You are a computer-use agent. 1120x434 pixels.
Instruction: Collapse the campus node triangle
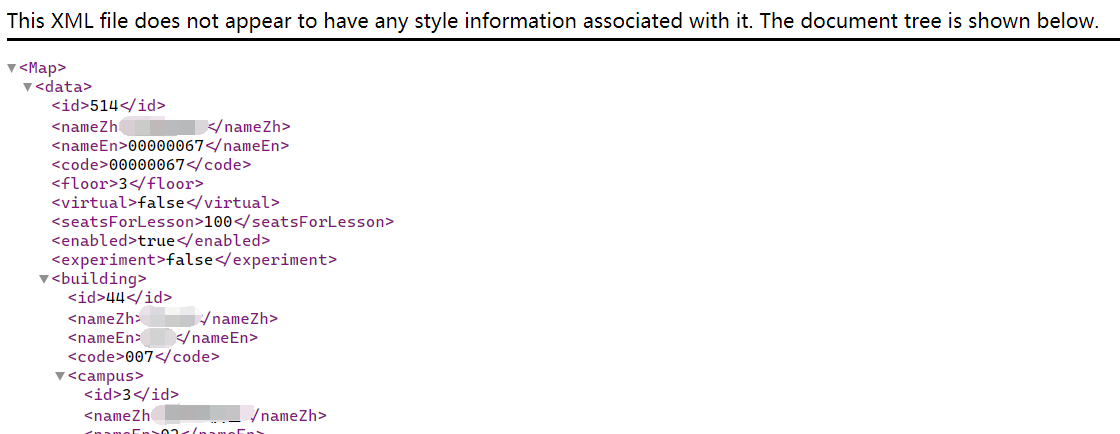click(59, 376)
